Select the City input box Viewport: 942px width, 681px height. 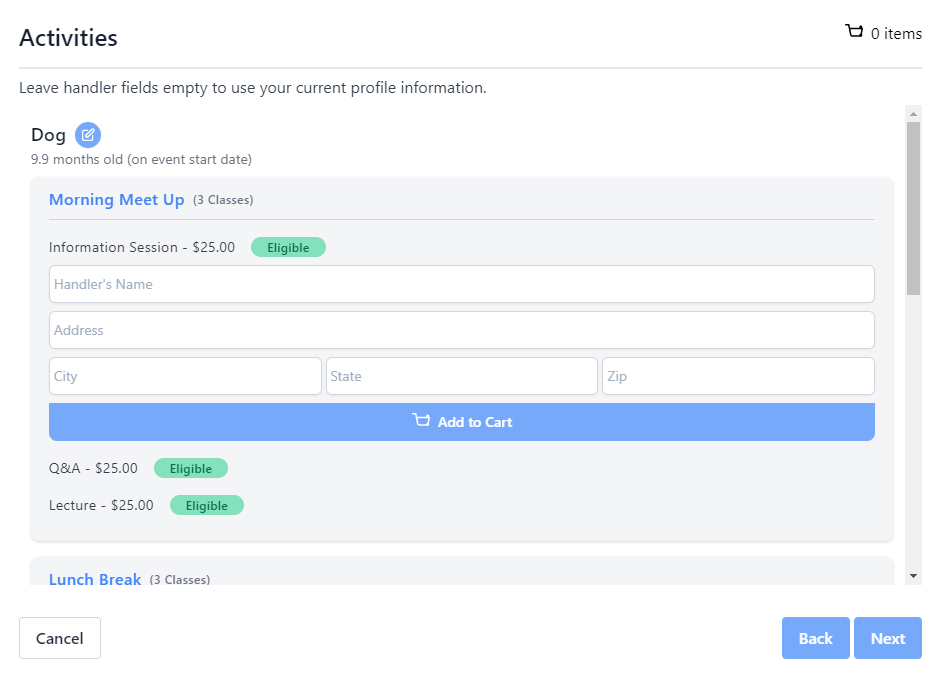tap(185, 376)
